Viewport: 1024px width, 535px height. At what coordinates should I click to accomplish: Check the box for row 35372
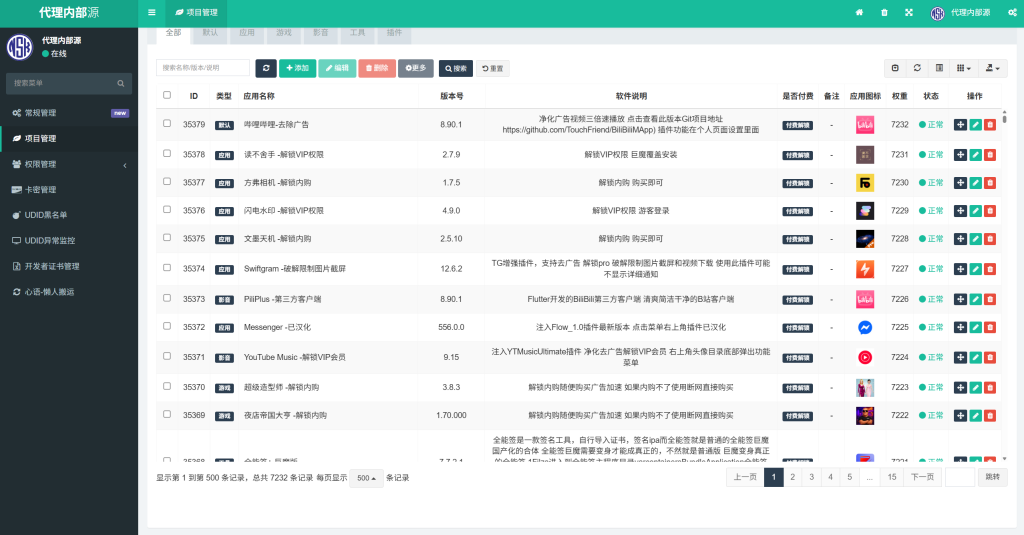[167, 326]
